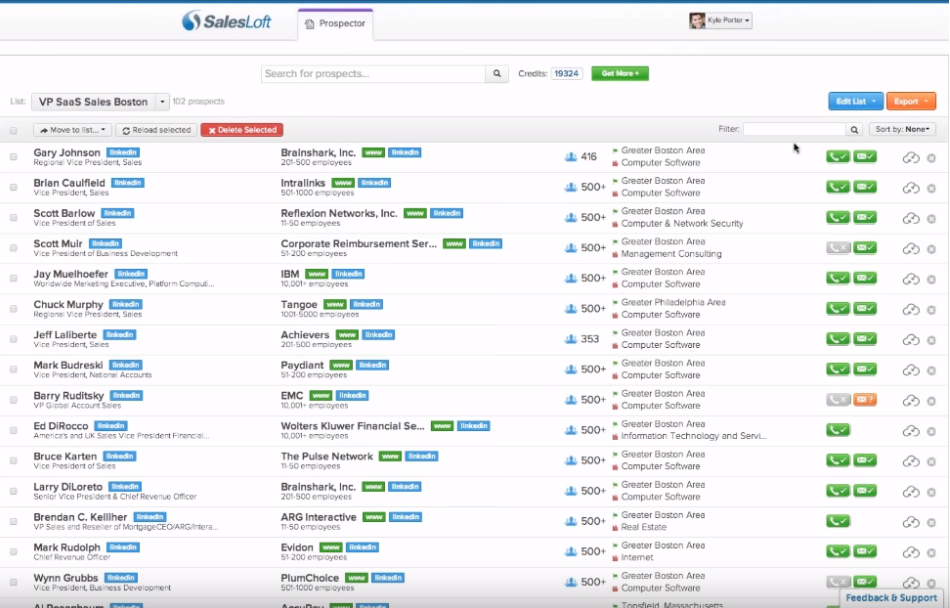950x608 pixels.
Task: Open Gary Johnson prospect name
Action: [x=67, y=153]
